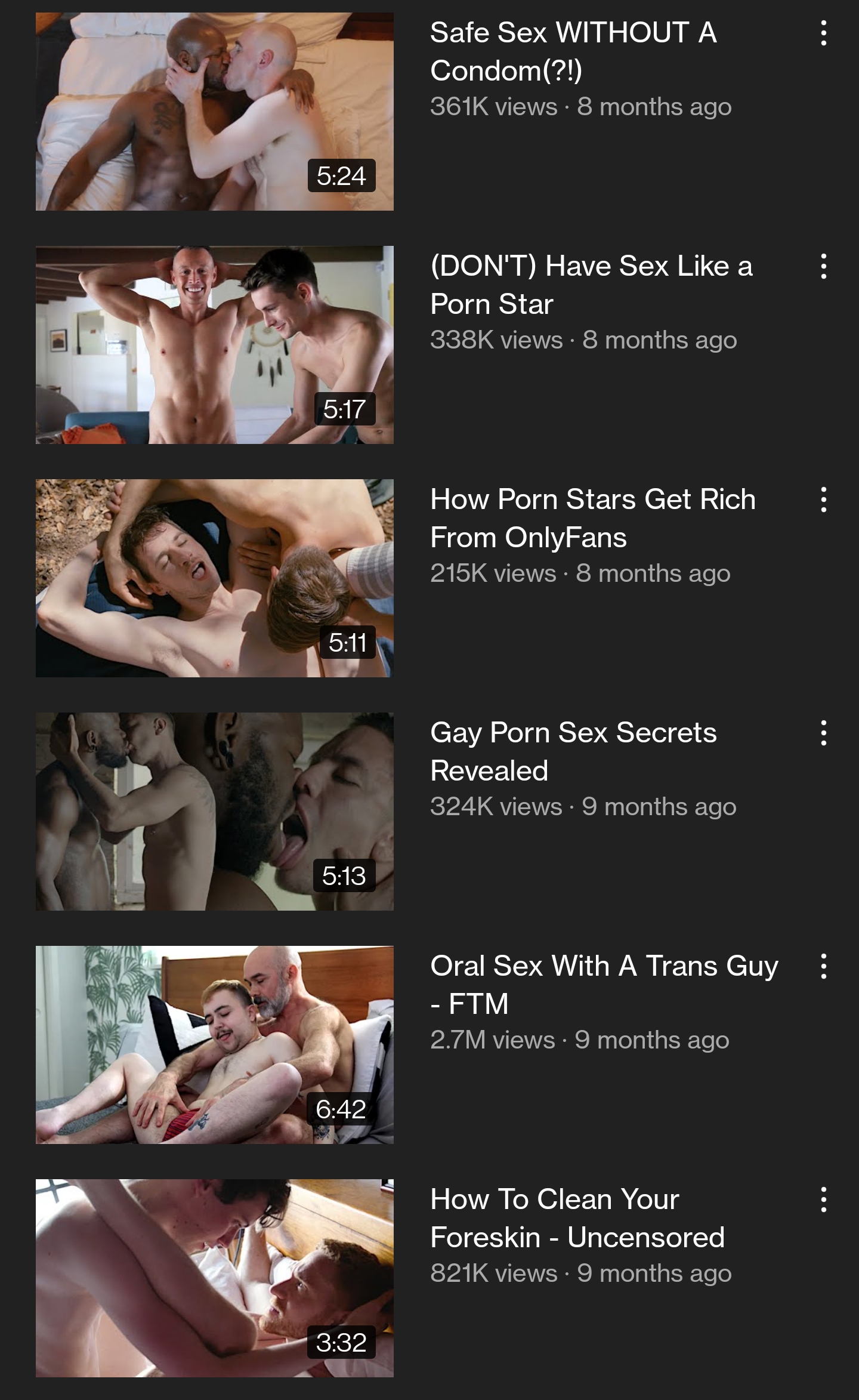859x1400 pixels.
Task: Click the 821K views · 9 months ago text
Action: pyautogui.click(x=581, y=1273)
